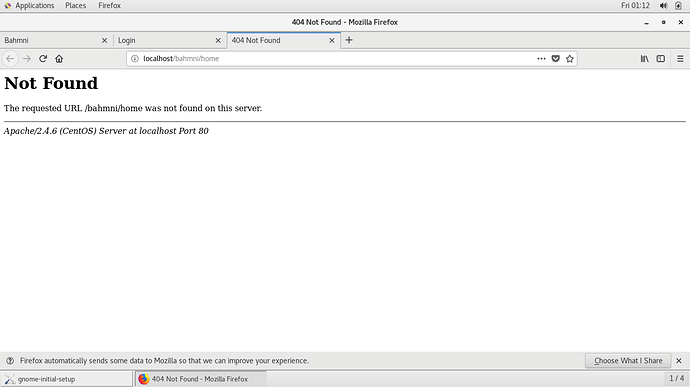Open the page actions menu
This screenshot has height=387, width=690.
[x=541, y=59]
